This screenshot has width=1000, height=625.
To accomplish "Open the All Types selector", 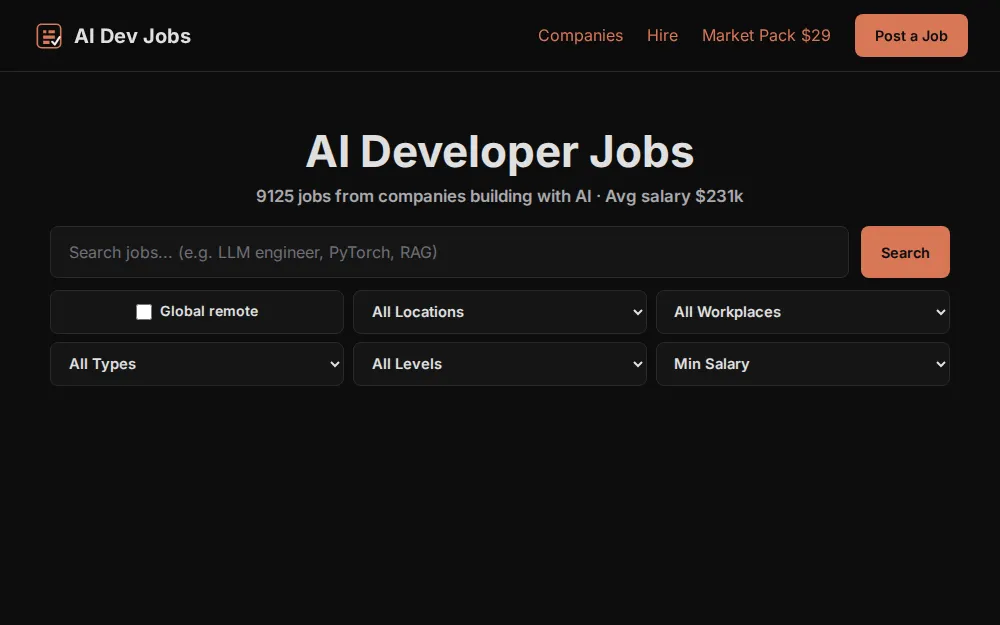I will (197, 364).
